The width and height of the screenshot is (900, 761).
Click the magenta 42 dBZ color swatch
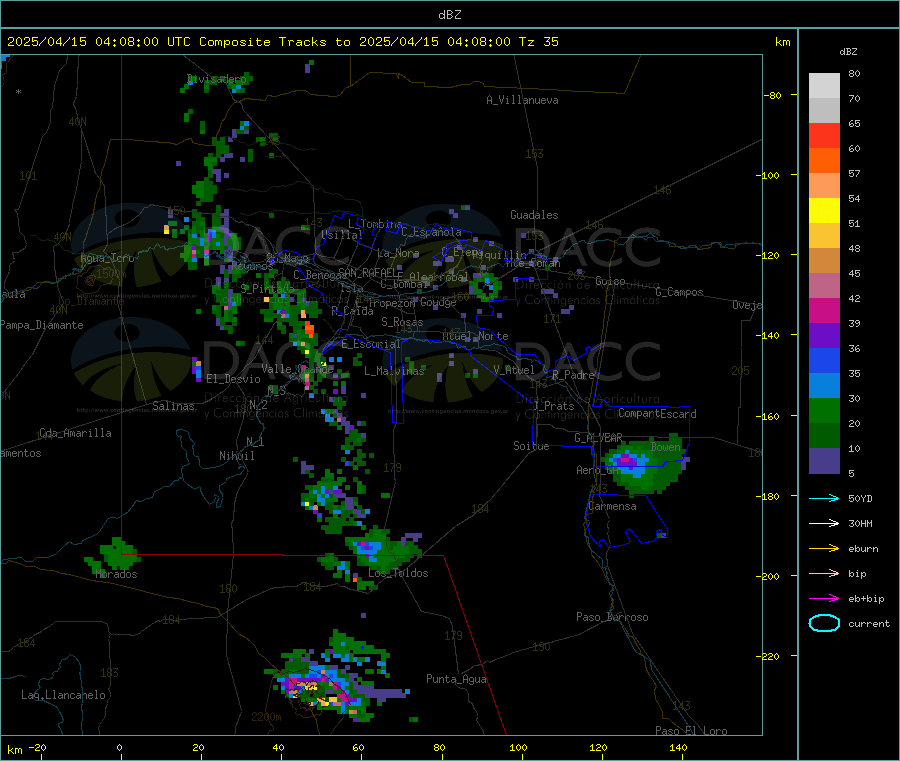point(824,310)
